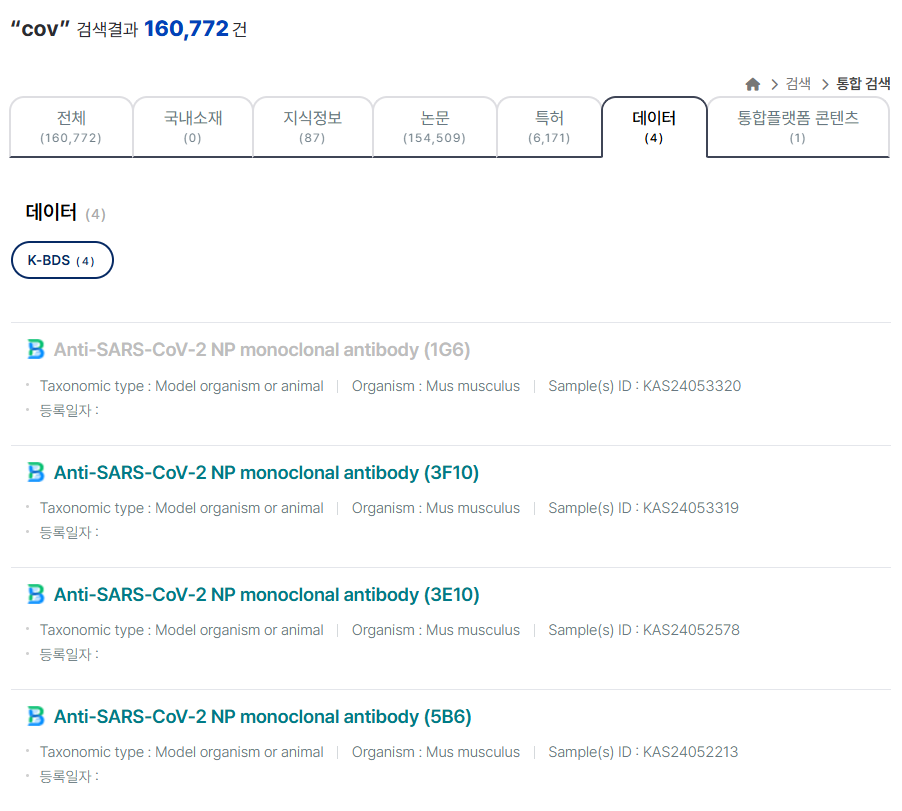Open Anti-SARS-CoV-2 NP antibody (3F10) result

coord(266,472)
